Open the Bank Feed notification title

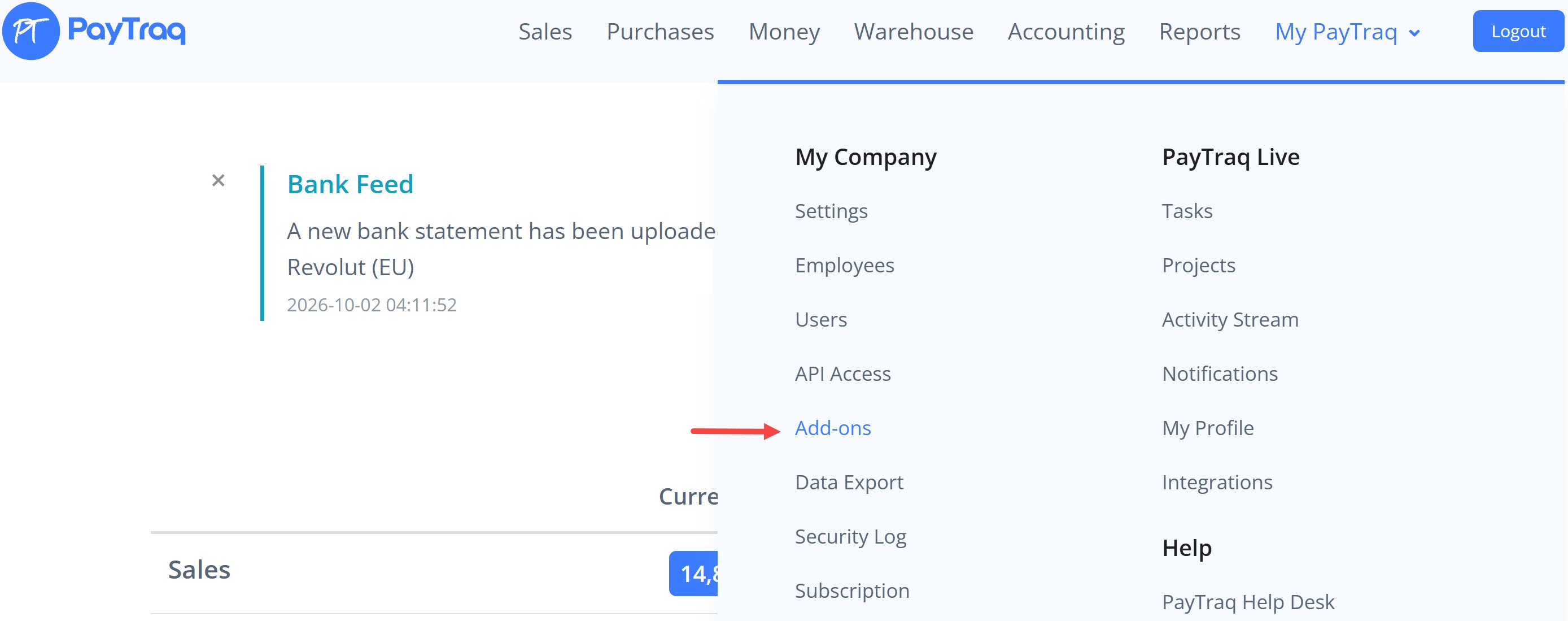[x=350, y=184]
